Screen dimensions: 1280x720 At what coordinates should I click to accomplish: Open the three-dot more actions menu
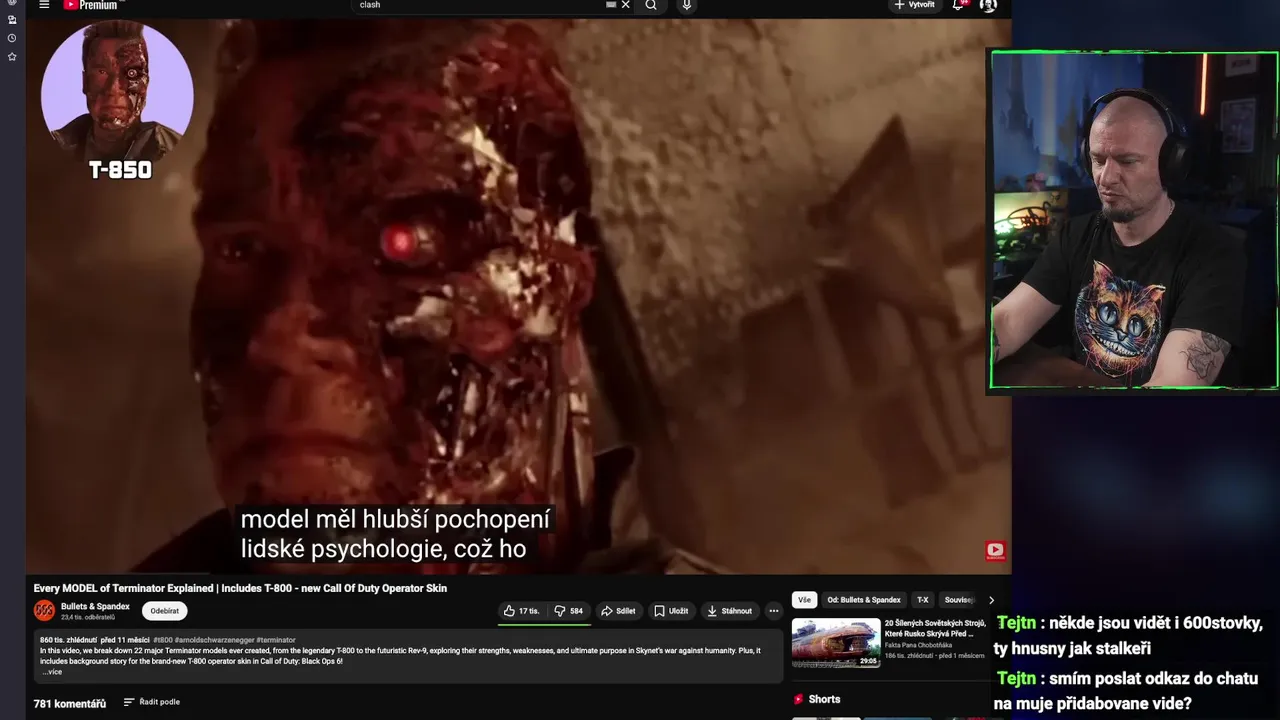point(773,611)
